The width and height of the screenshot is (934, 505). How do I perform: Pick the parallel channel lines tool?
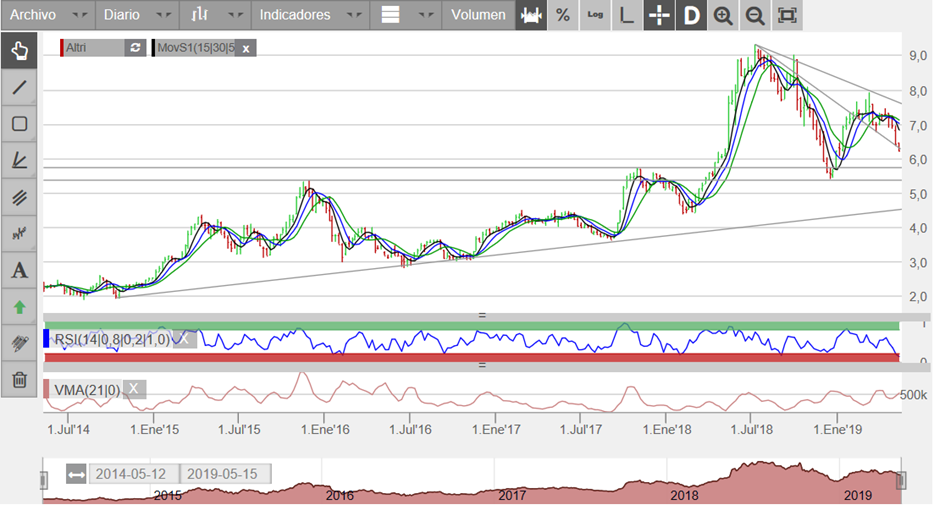[19, 197]
